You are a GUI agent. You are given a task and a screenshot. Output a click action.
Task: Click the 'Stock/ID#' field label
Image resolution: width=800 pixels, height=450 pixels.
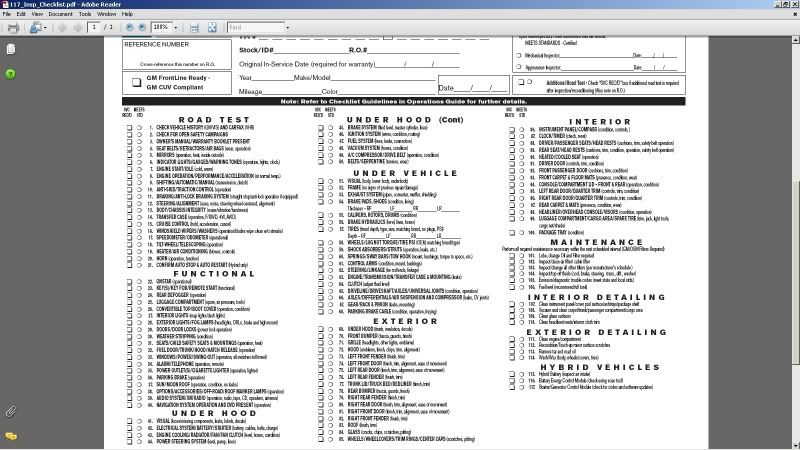point(256,50)
